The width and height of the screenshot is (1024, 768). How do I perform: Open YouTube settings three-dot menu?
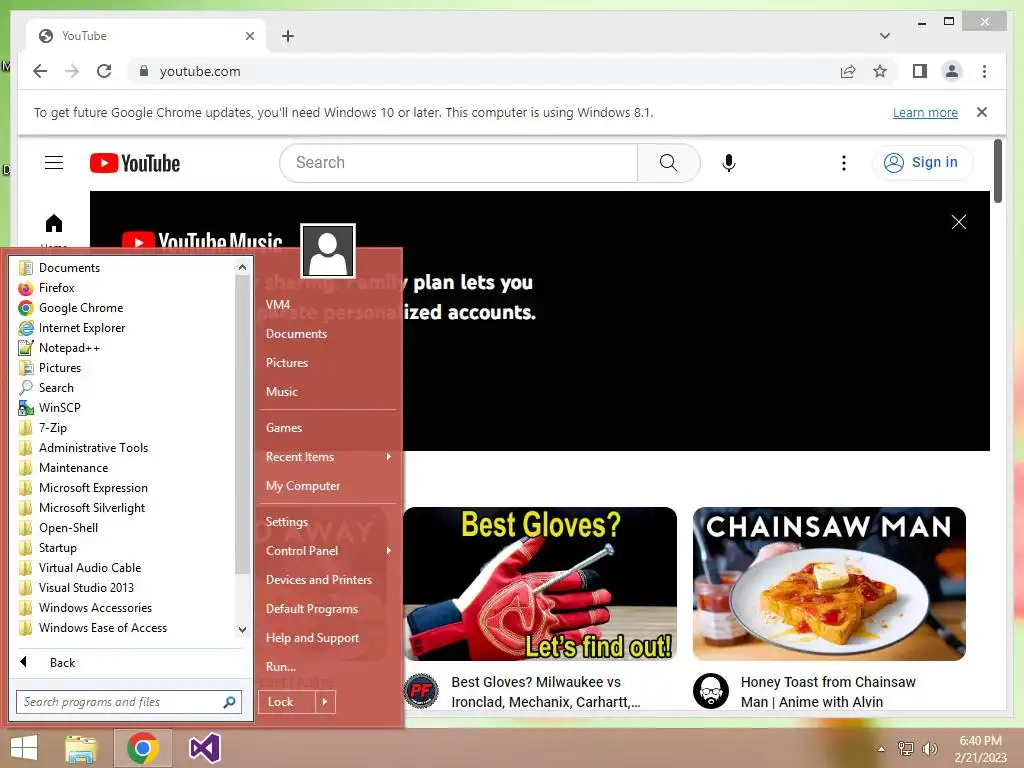844,163
